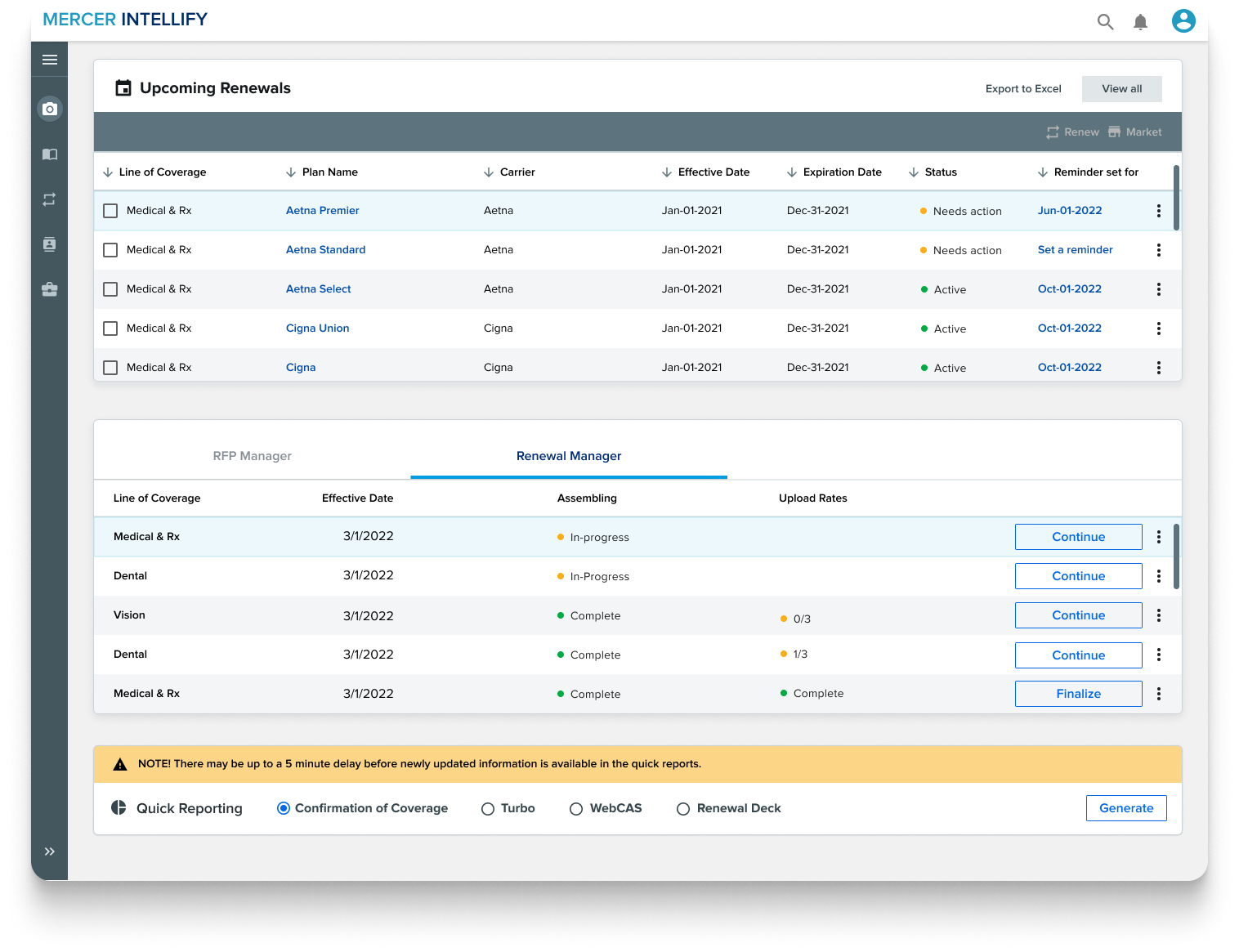1239x952 pixels.
Task: Check the Cigna plan row checkbox
Action: coord(110,368)
